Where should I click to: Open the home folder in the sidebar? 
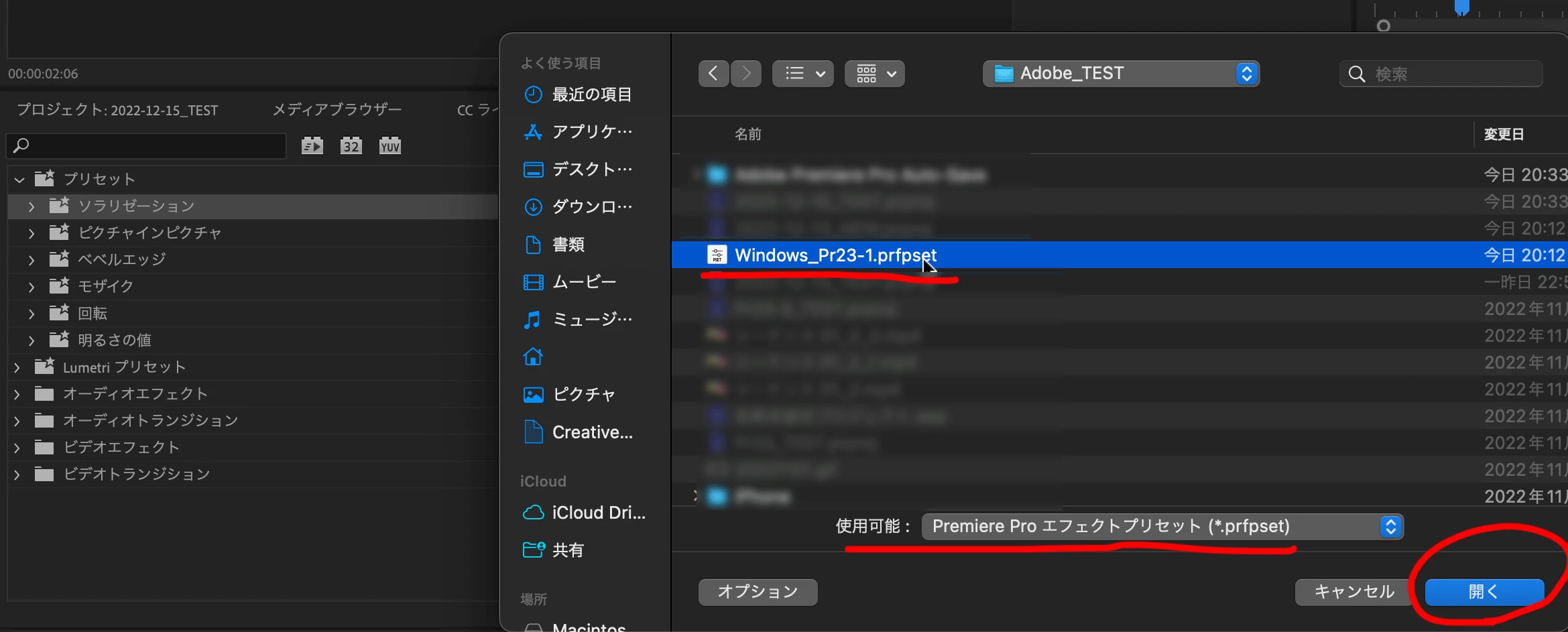[x=533, y=357]
